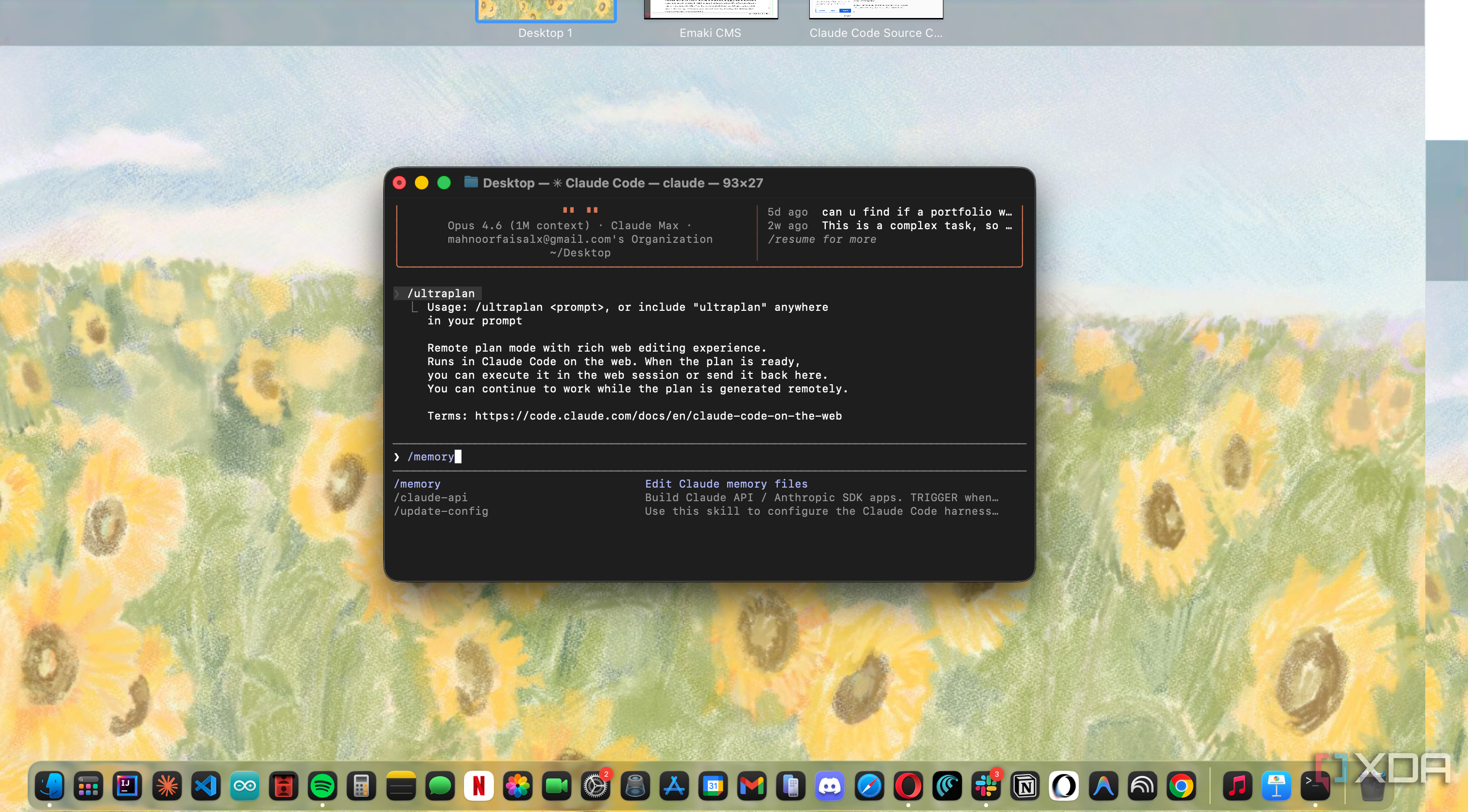1468x812 pixels.
Task: Click the folder icon in terminal title bar
Action: [x=471, y=182]
